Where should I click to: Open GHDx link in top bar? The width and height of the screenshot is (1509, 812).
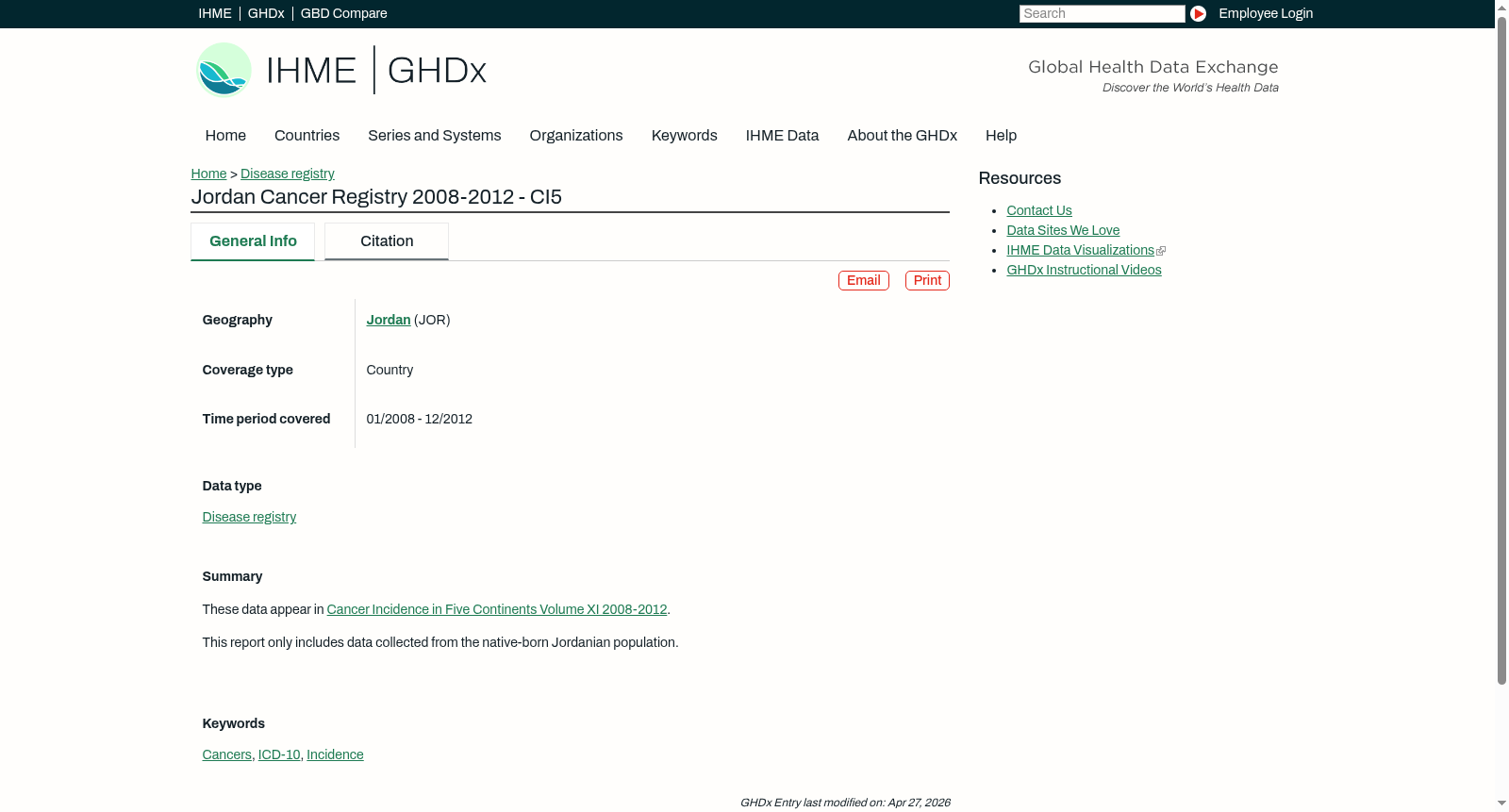266,13
